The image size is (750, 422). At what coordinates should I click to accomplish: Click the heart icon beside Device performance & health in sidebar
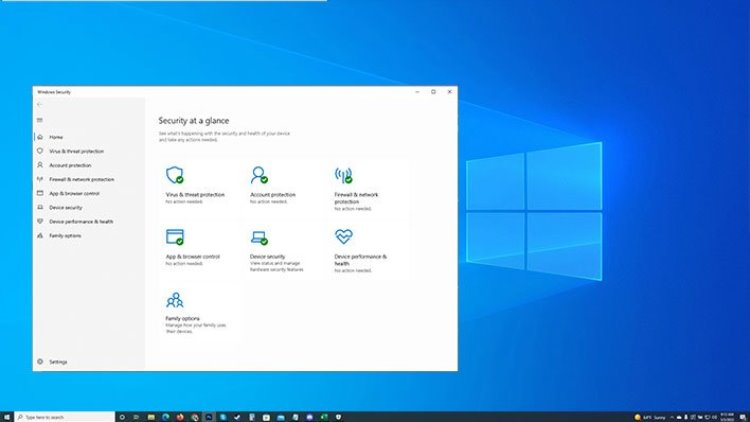[x=40, y=222]
